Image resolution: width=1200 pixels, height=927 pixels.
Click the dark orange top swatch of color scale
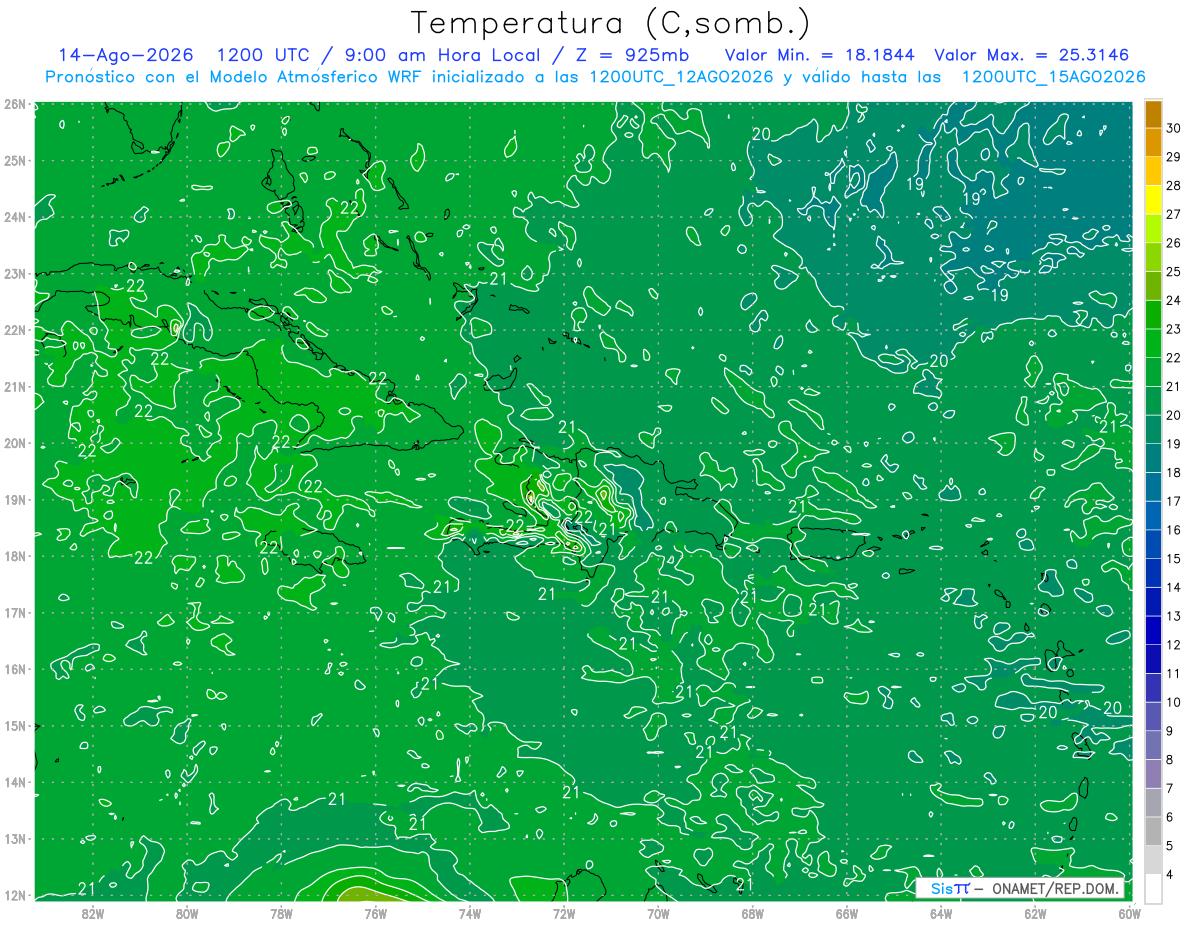pos(1153,114)
